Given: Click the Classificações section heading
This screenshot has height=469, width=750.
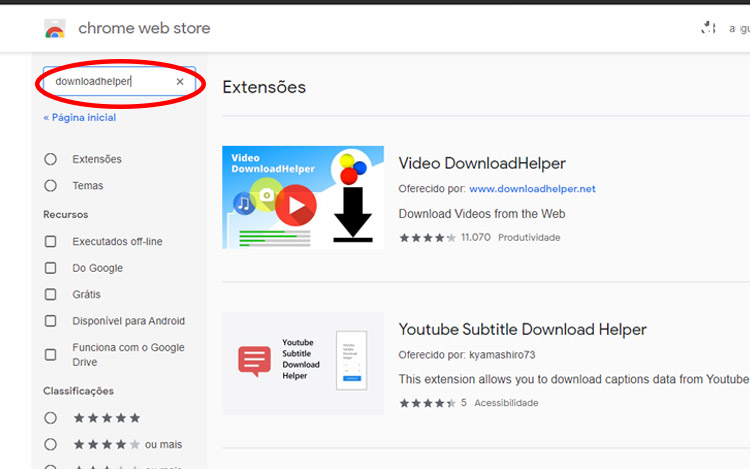Looking at the screenshot, I should (x=78, y=391).
